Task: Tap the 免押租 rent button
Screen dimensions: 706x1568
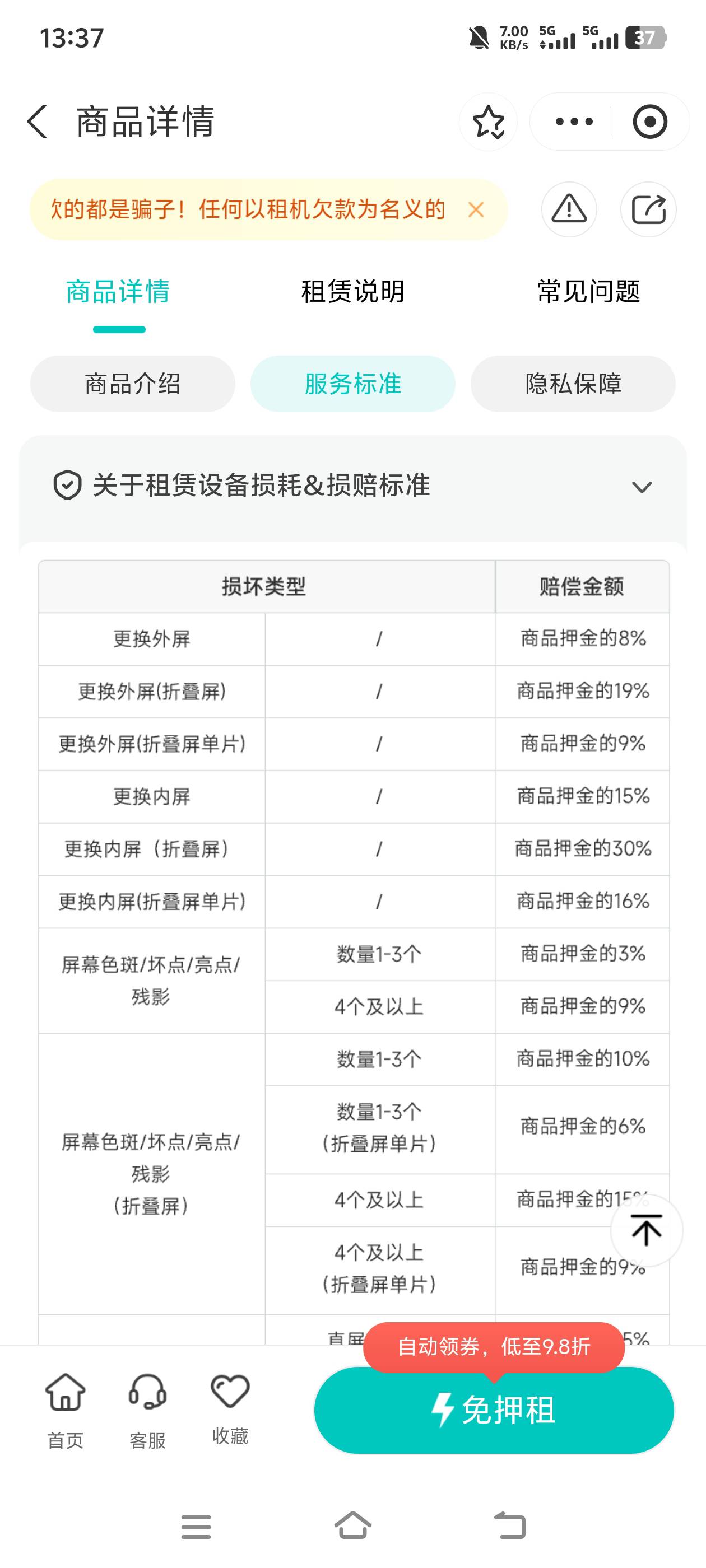Action: pos(494,1410)
